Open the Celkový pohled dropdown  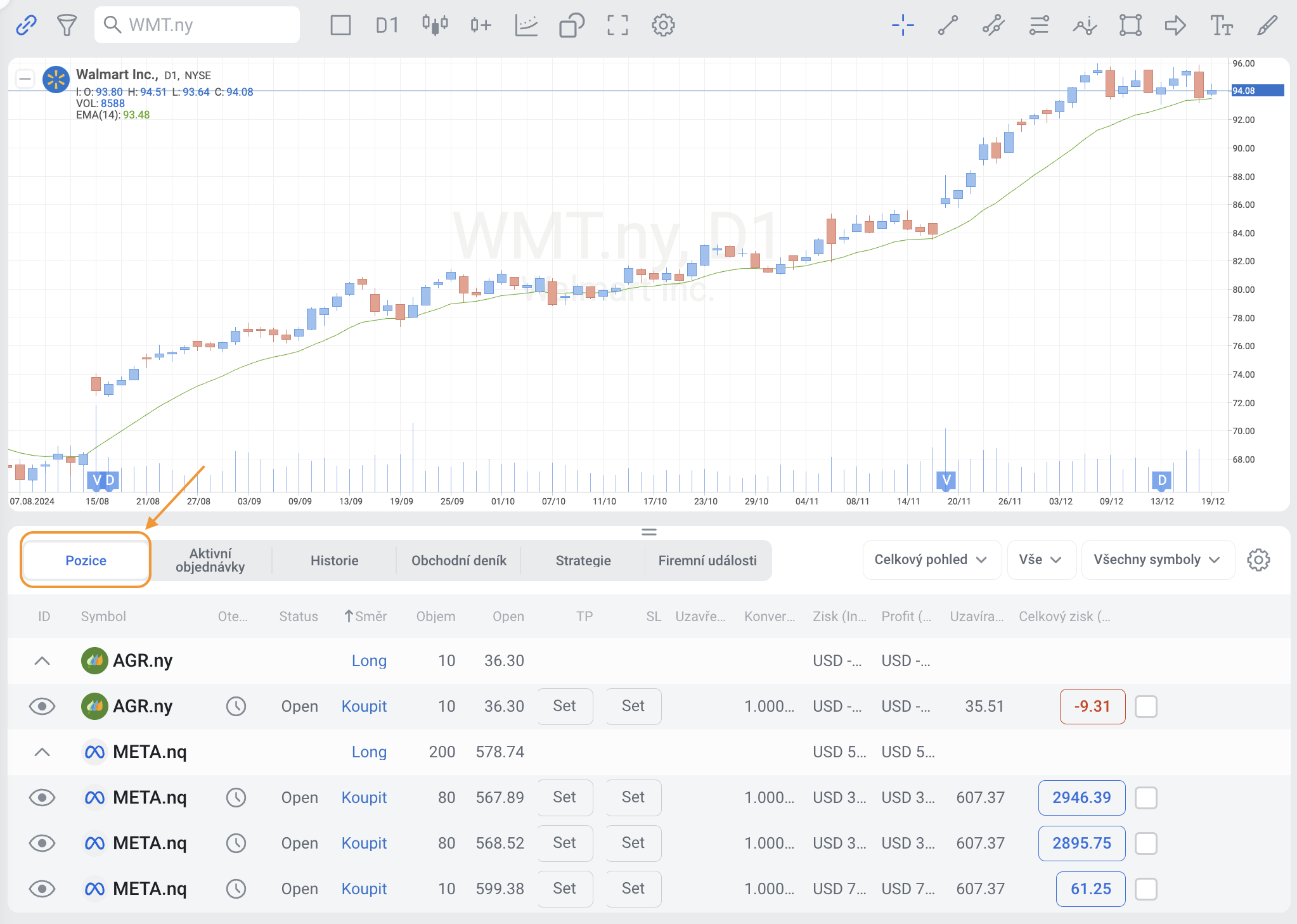point(931,560)
